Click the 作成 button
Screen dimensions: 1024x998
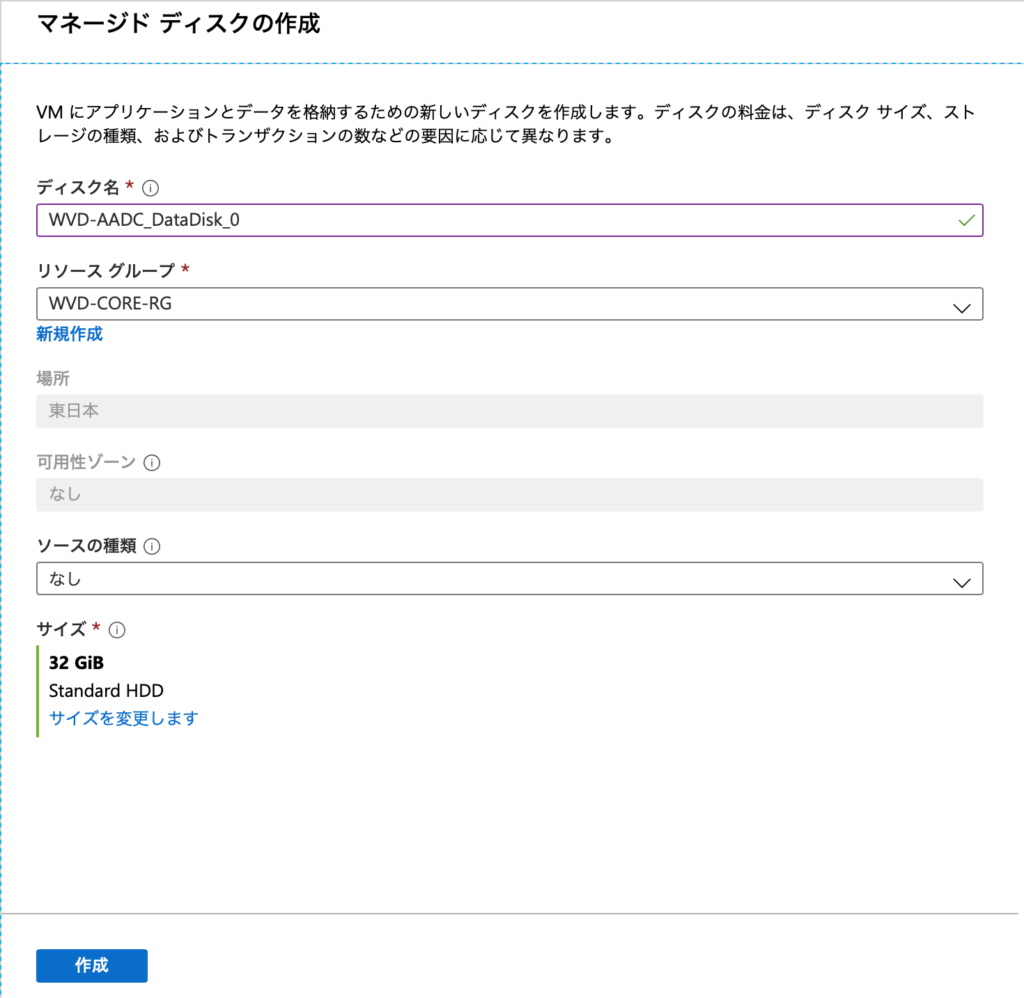click(91, 965)
